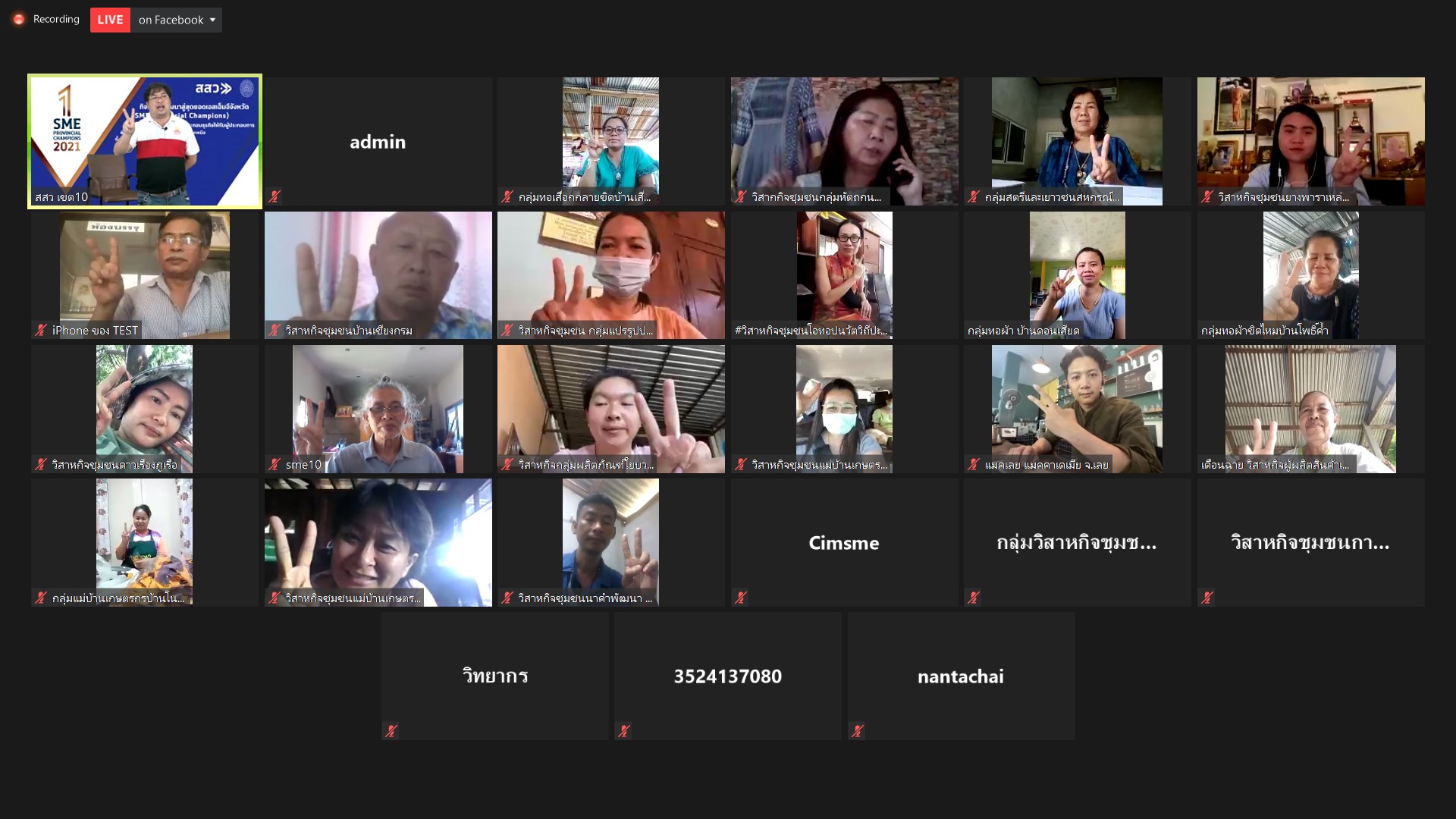Select the Cimsme participant tile

(x=843, y=542)
